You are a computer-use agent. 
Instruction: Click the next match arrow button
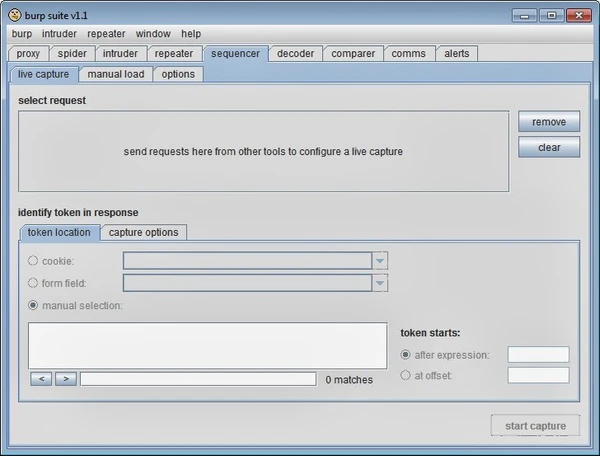tap(65, 379)
